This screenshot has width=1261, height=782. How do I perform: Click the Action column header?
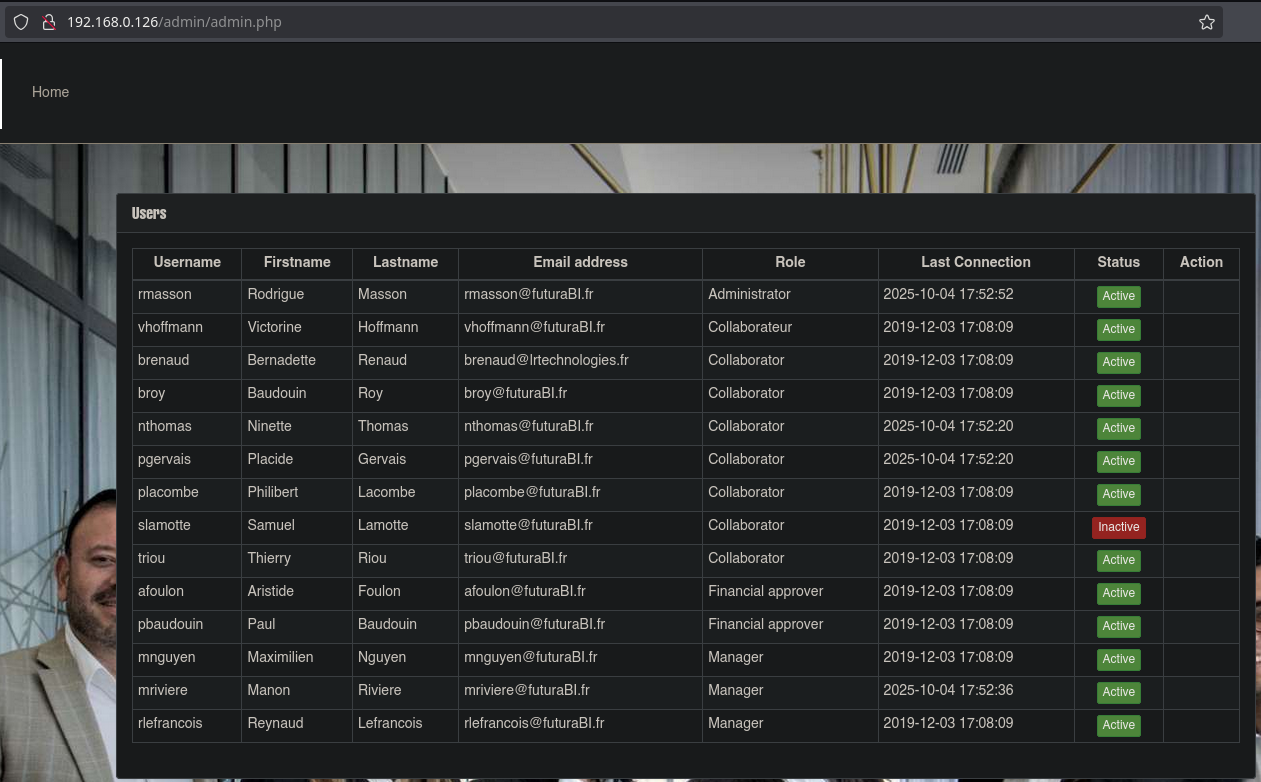pos(1201,262)
